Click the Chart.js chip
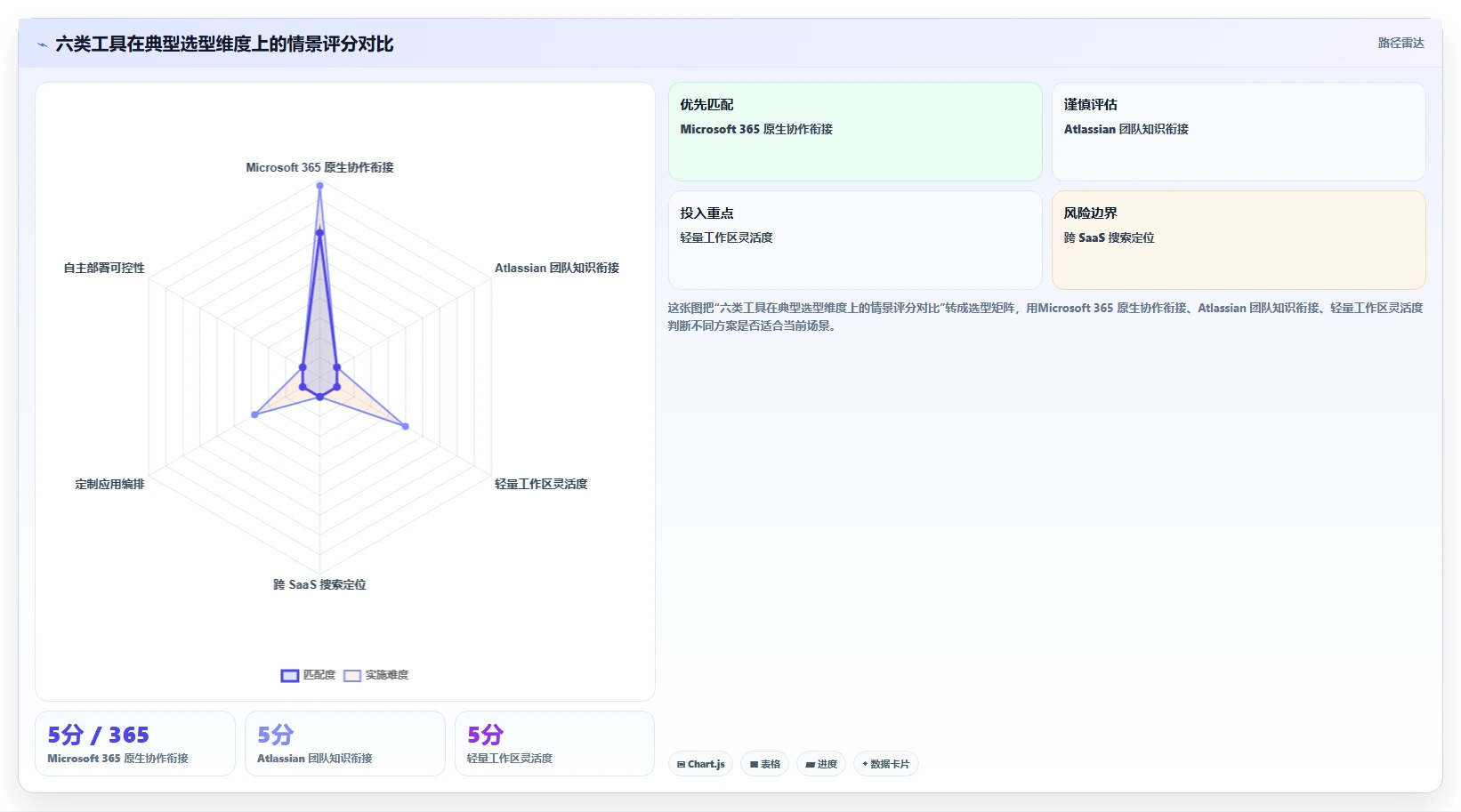 (x=700, y=764)
